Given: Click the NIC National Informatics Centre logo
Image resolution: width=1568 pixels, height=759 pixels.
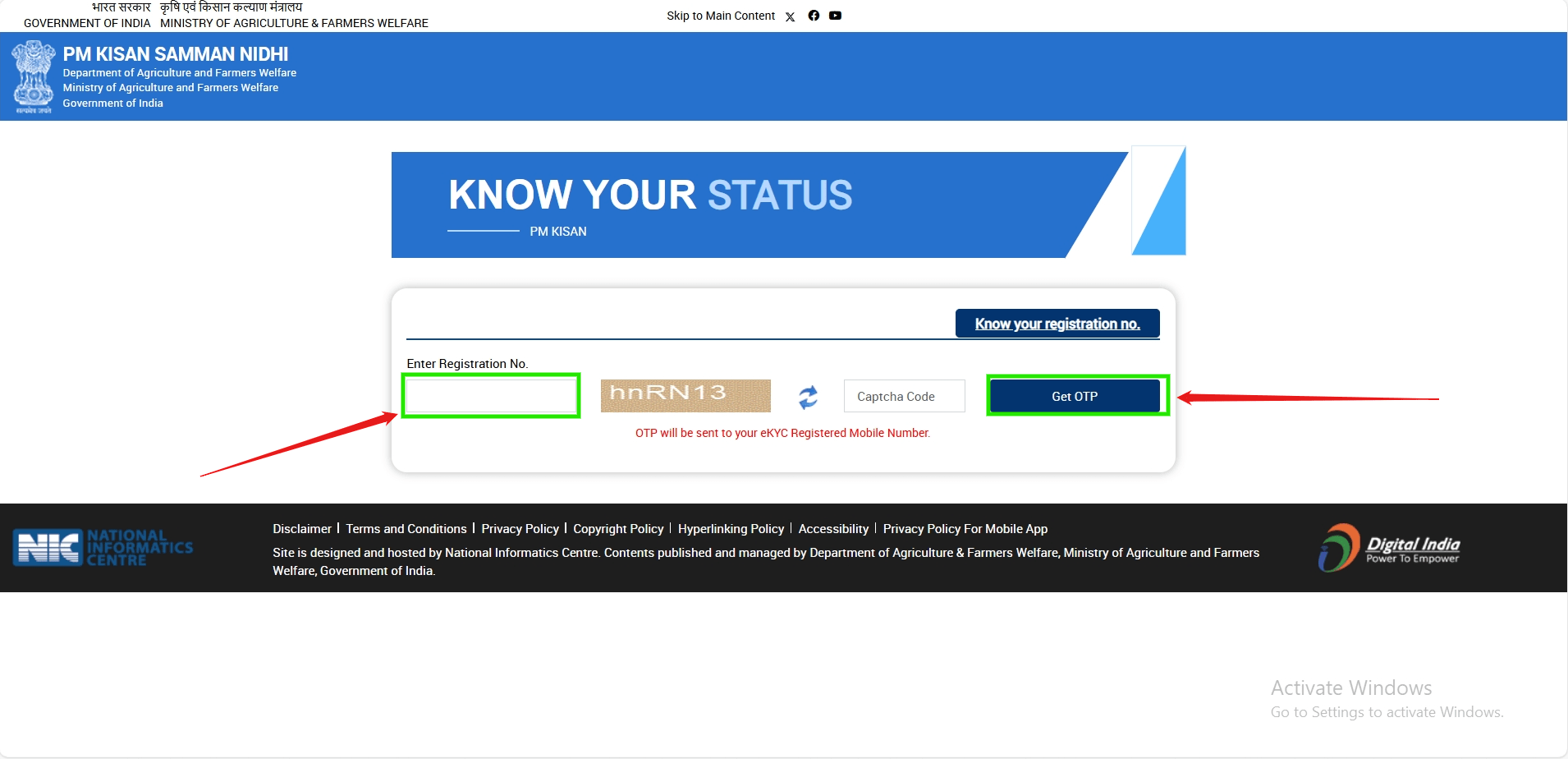Looking at the screenshot, I should pyautogui.click(x=103, y=548).
